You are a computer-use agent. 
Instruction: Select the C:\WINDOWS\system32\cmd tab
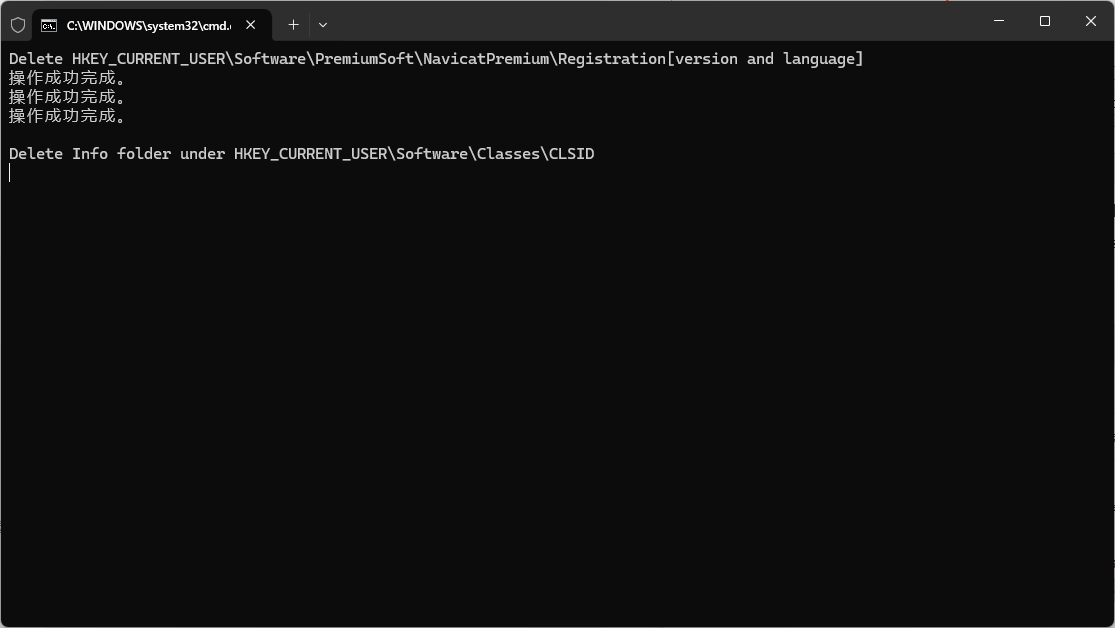151,26
